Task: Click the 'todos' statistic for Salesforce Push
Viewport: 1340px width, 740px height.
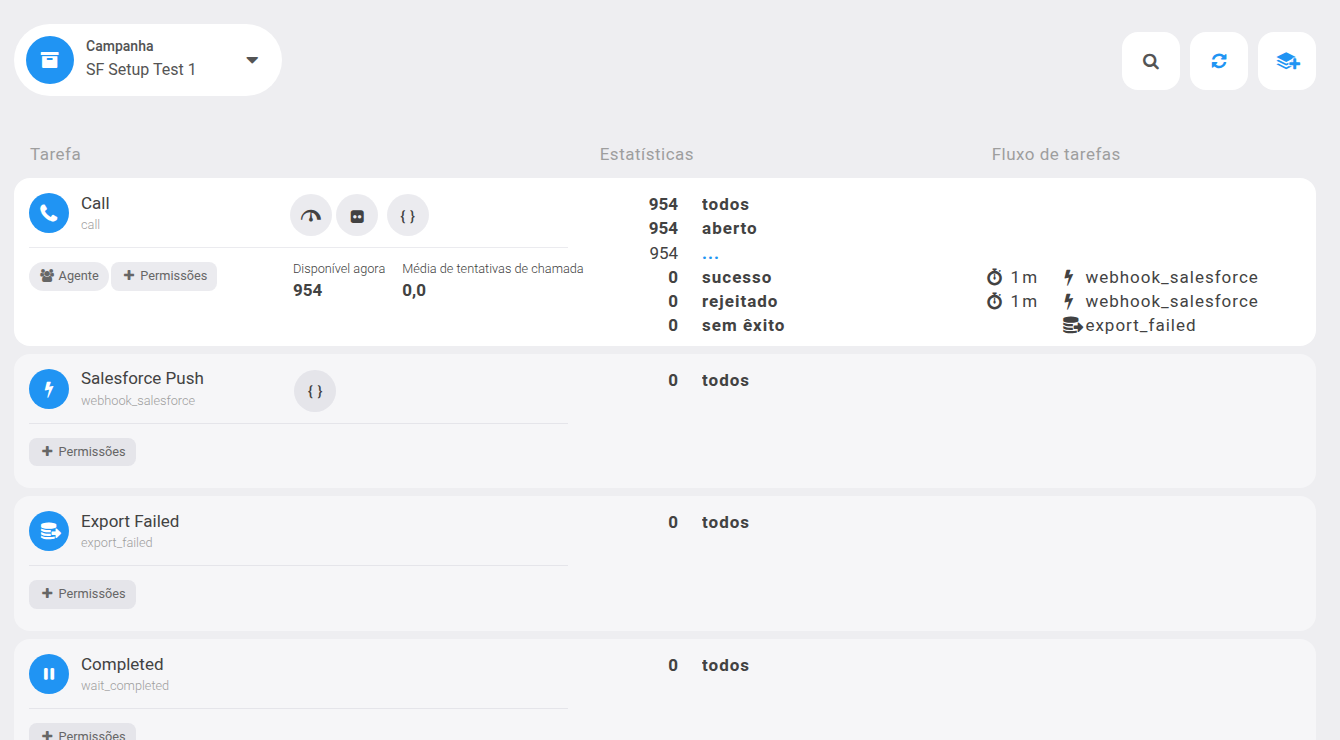Action: (725, 380)
